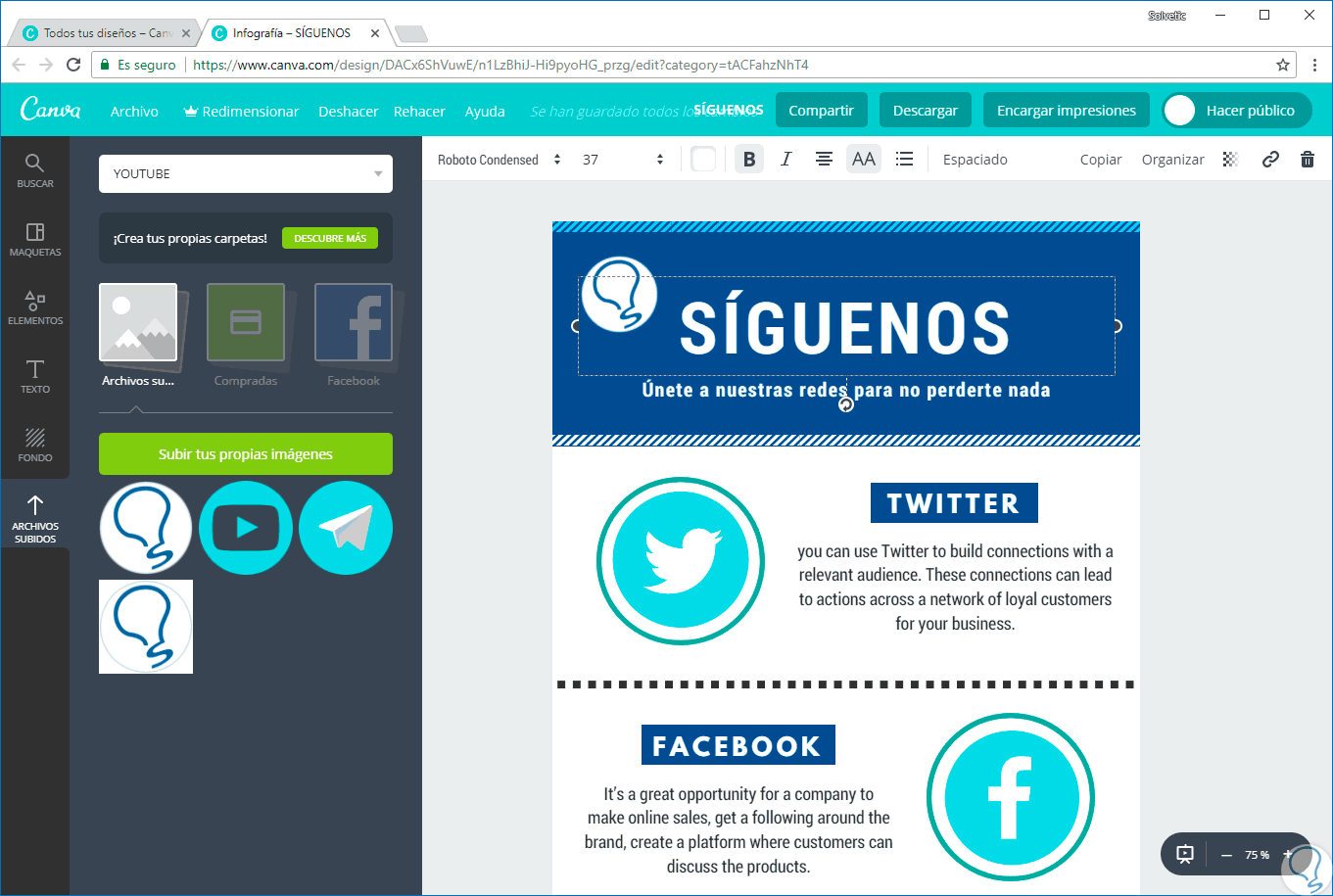Image resolution: width=1333 pixels, height=896 pixels.
Task: Select the TWITTER heading label
Action: (954, 503)
